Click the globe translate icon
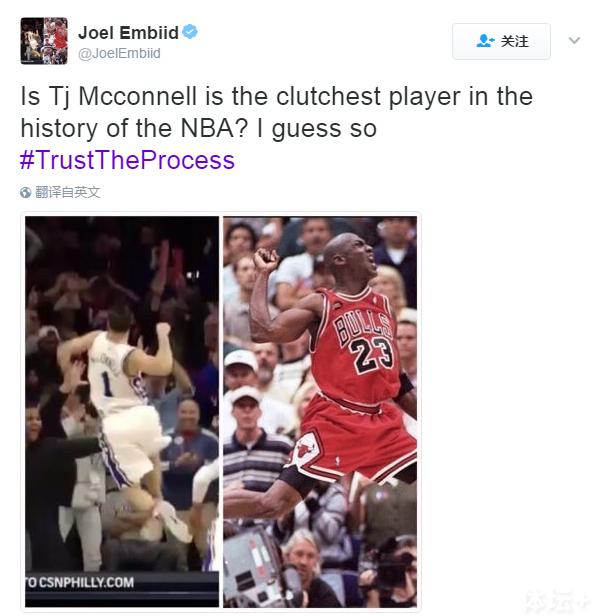The image size is (592, 616). pyautogui.click(x=26, y=192)
